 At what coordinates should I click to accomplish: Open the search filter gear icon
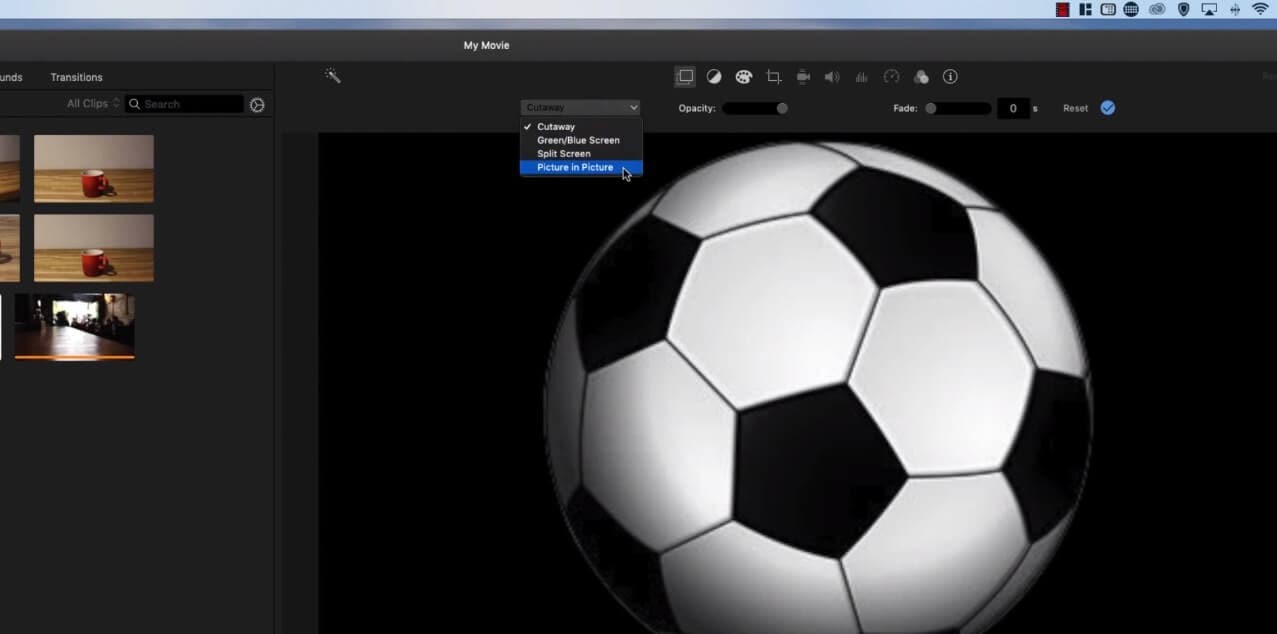[257, 103]
